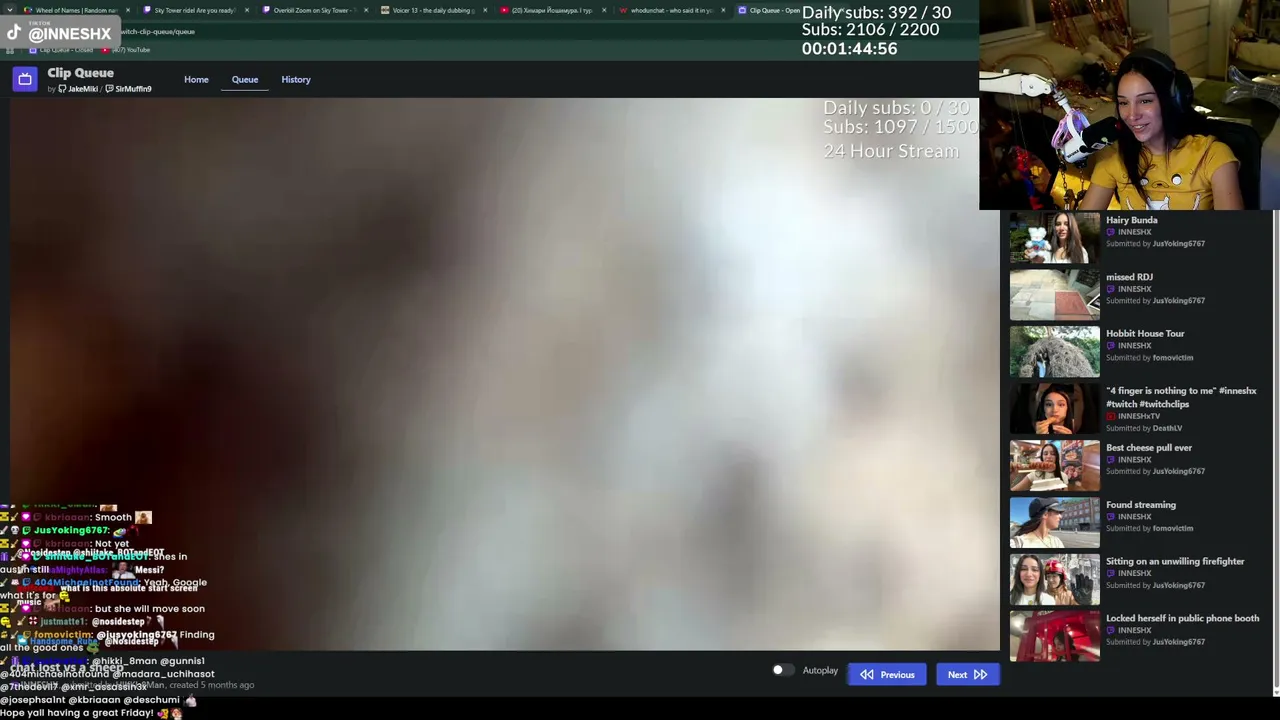Viewport: 1280px width, 720px height.
Task: Click the Next button's forward arrow icon
Action: coord(980,675)
